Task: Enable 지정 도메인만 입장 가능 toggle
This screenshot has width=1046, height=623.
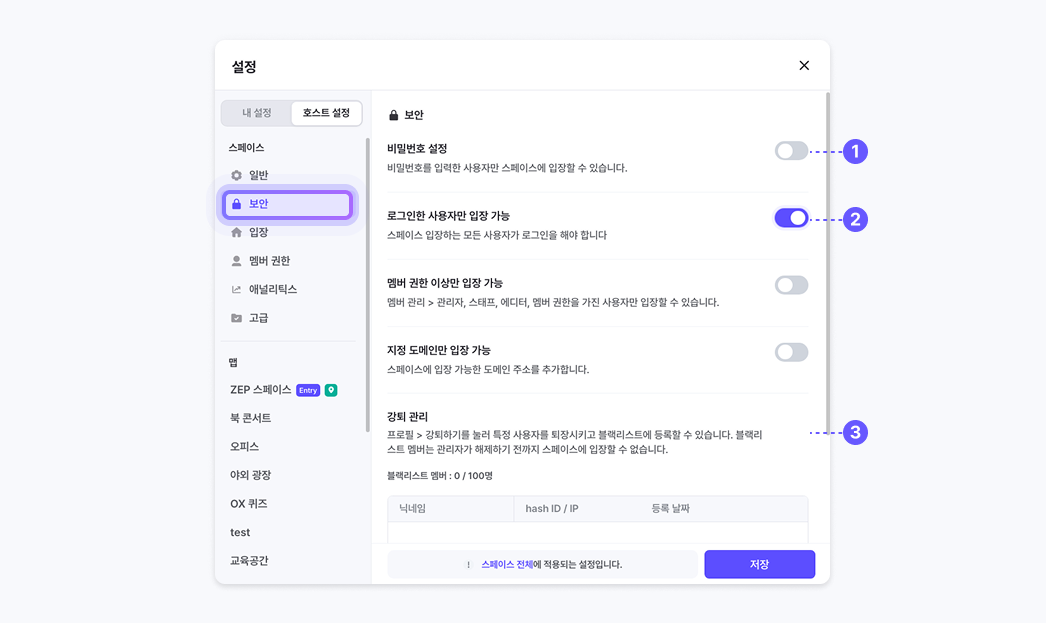Action: click(791, 352)
